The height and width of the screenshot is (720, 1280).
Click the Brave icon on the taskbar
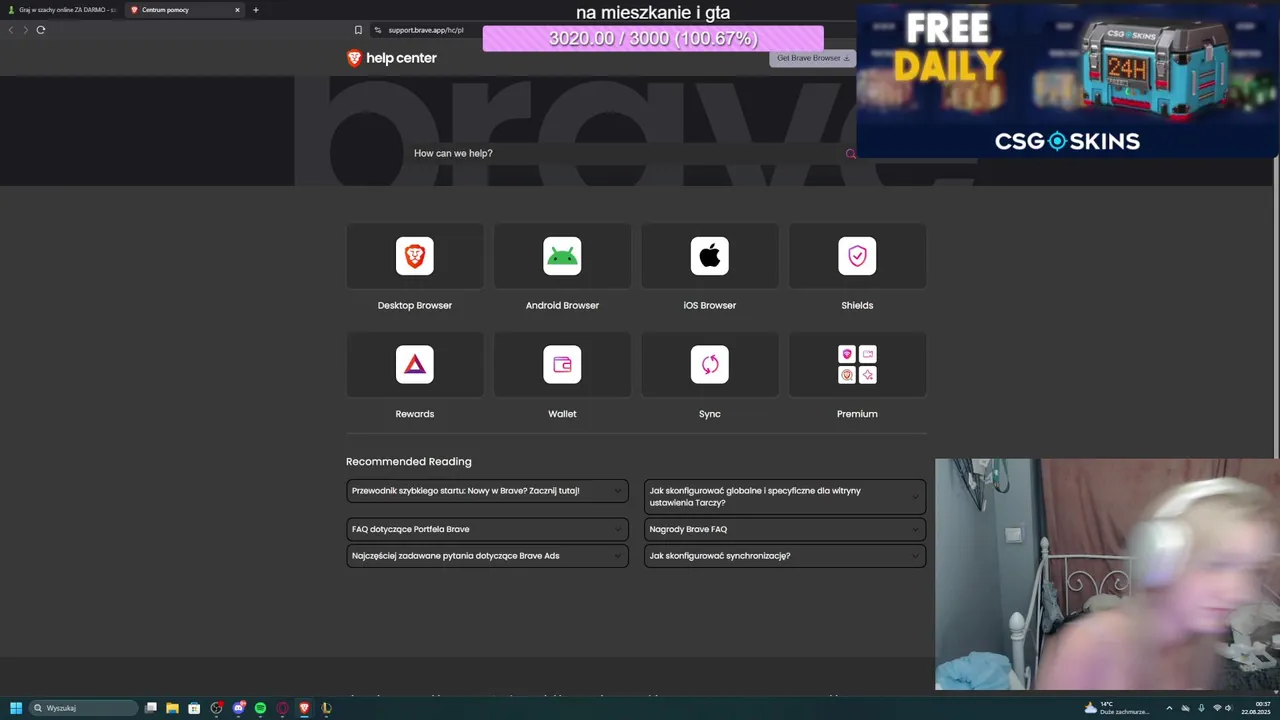[x=304, y=708]
